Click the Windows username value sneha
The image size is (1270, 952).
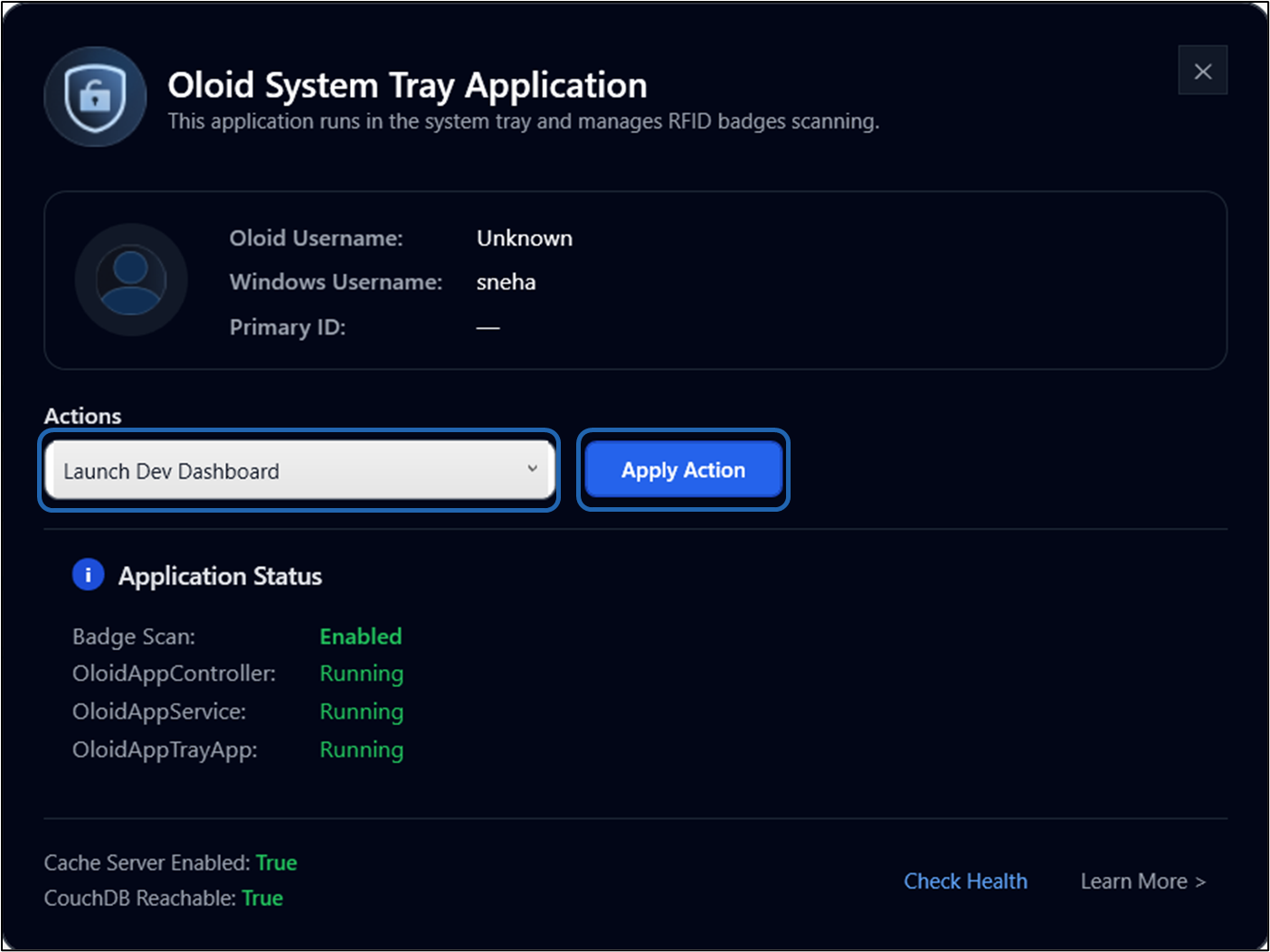[506, 282]
